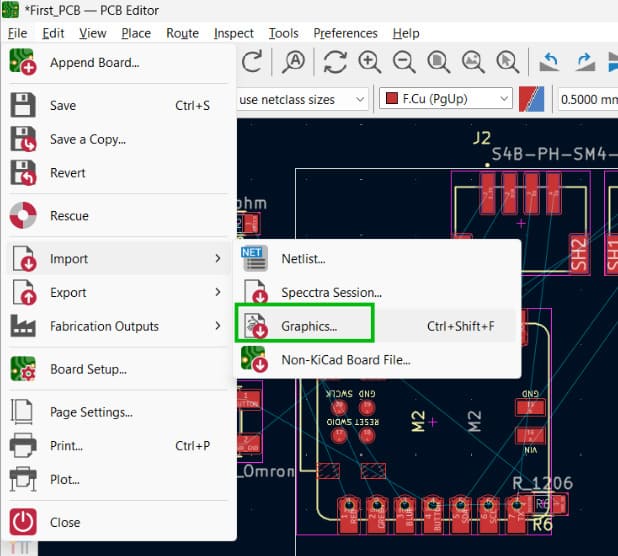Screen dimensions: 618x556
Task: Click the Revert icon
Action: [x=23, y=173]
